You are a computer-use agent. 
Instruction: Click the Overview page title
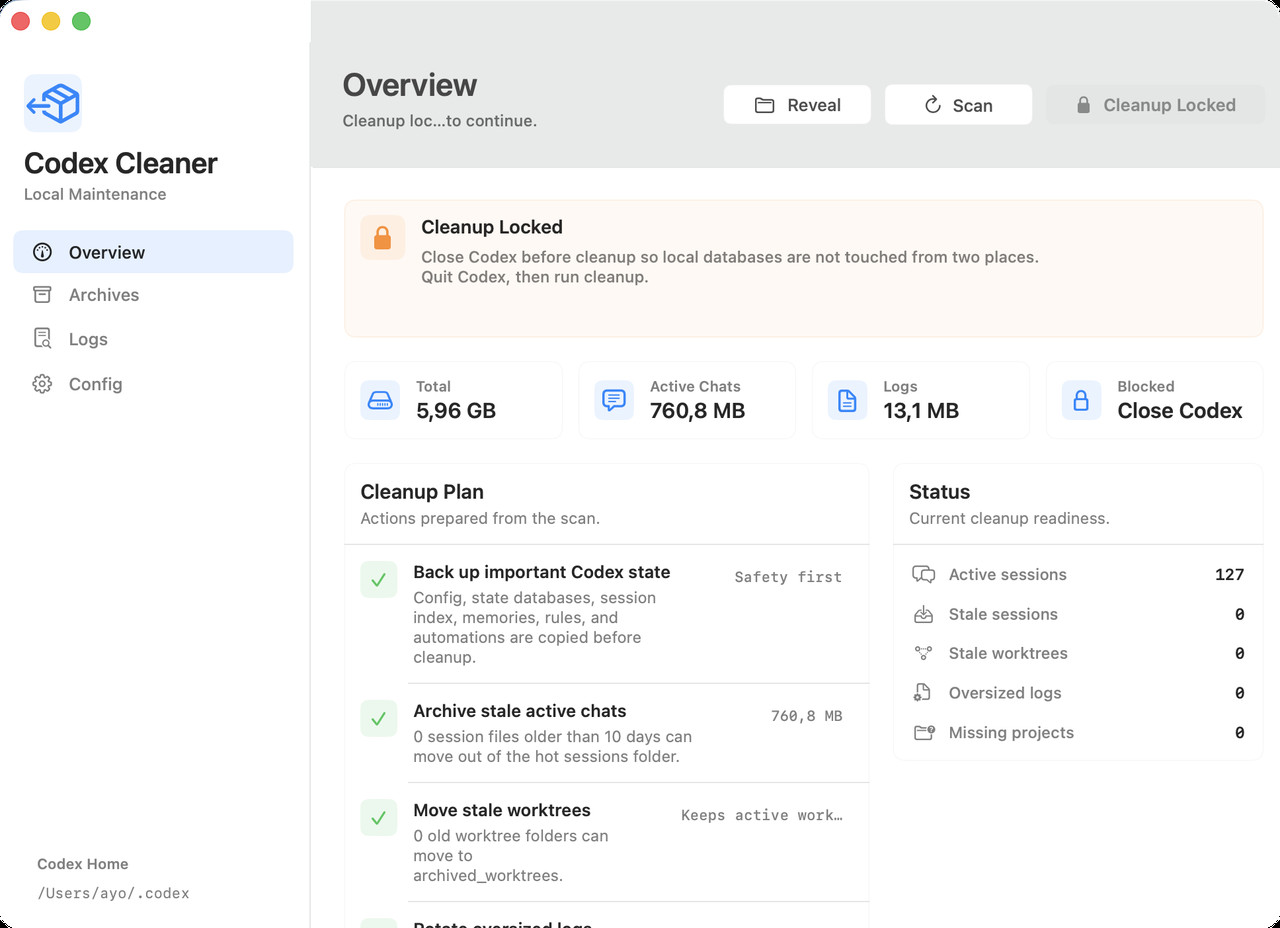(410, 85)
